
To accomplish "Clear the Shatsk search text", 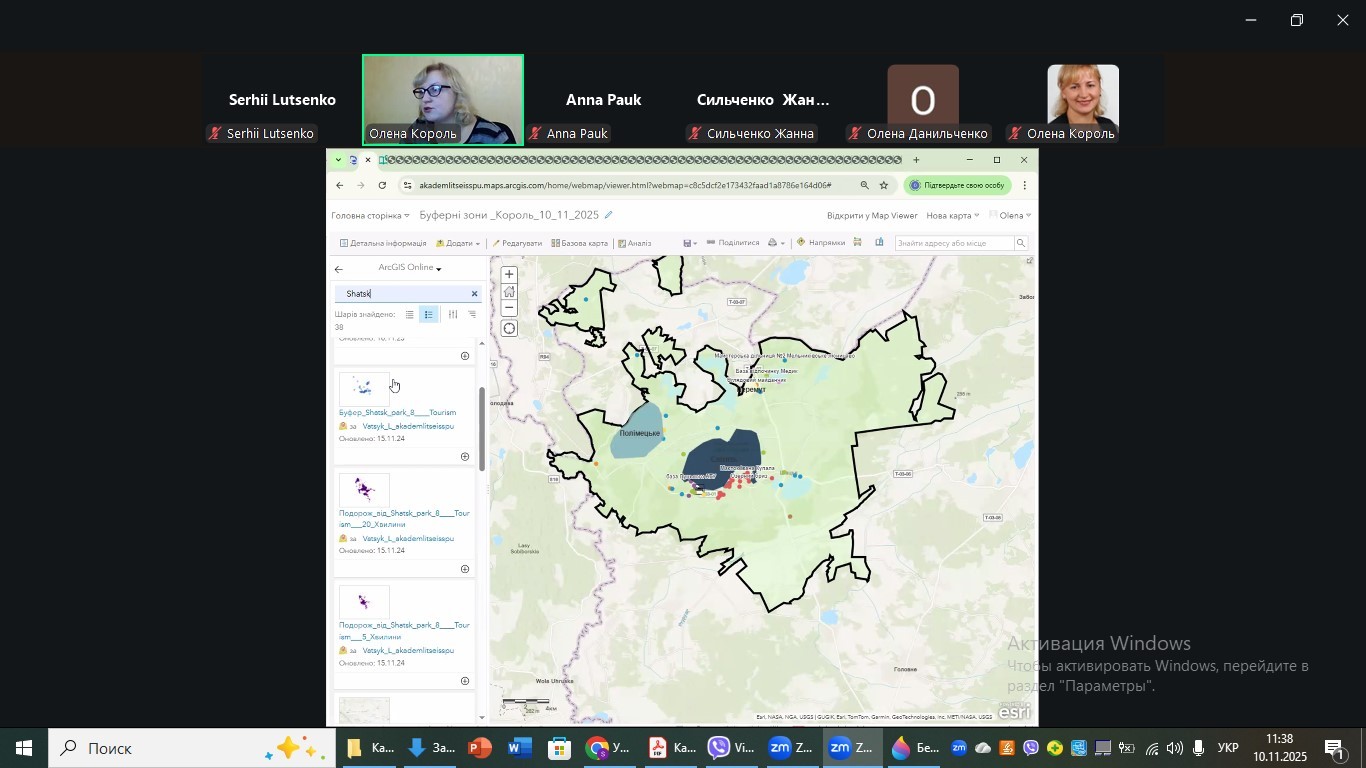I will [474, 294].
